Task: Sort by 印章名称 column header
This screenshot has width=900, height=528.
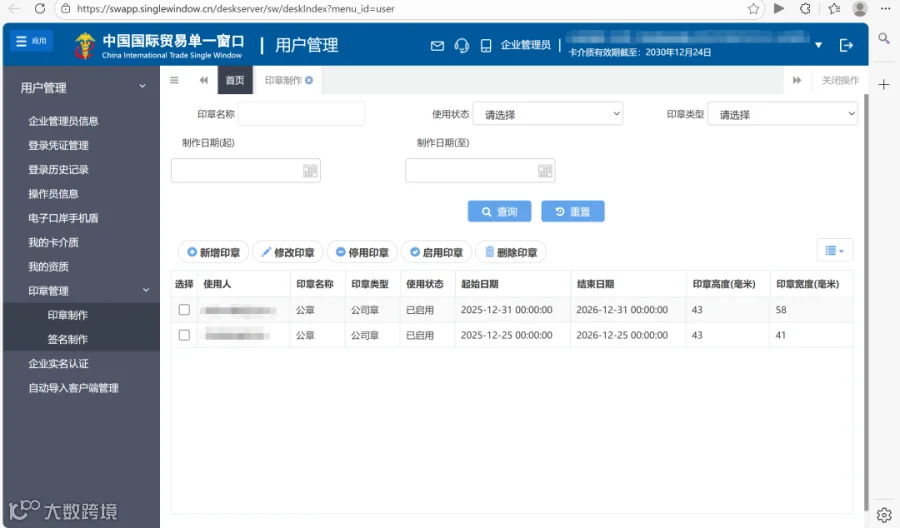Action: click(315, 284)
